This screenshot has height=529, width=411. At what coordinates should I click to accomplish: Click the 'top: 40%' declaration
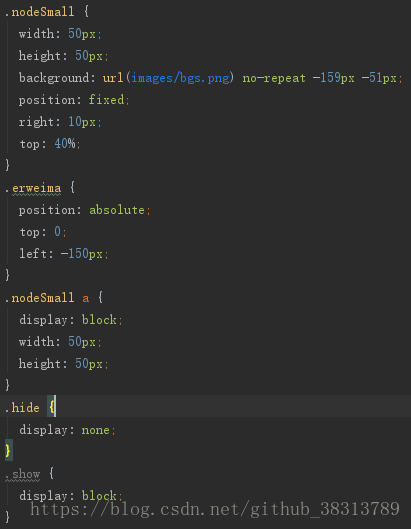tap(50, 144)
